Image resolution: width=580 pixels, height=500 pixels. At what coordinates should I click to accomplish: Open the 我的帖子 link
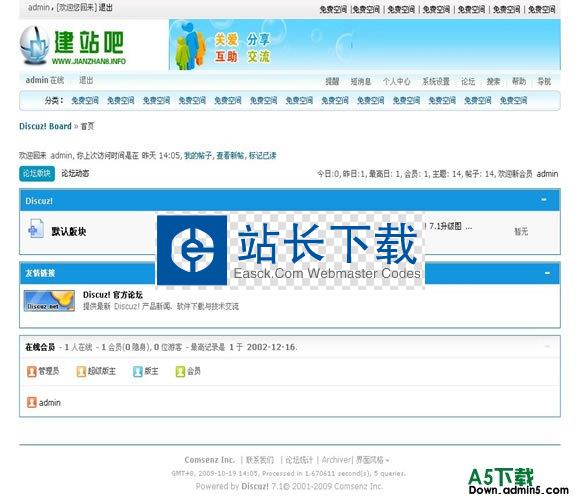pos(198,156)
